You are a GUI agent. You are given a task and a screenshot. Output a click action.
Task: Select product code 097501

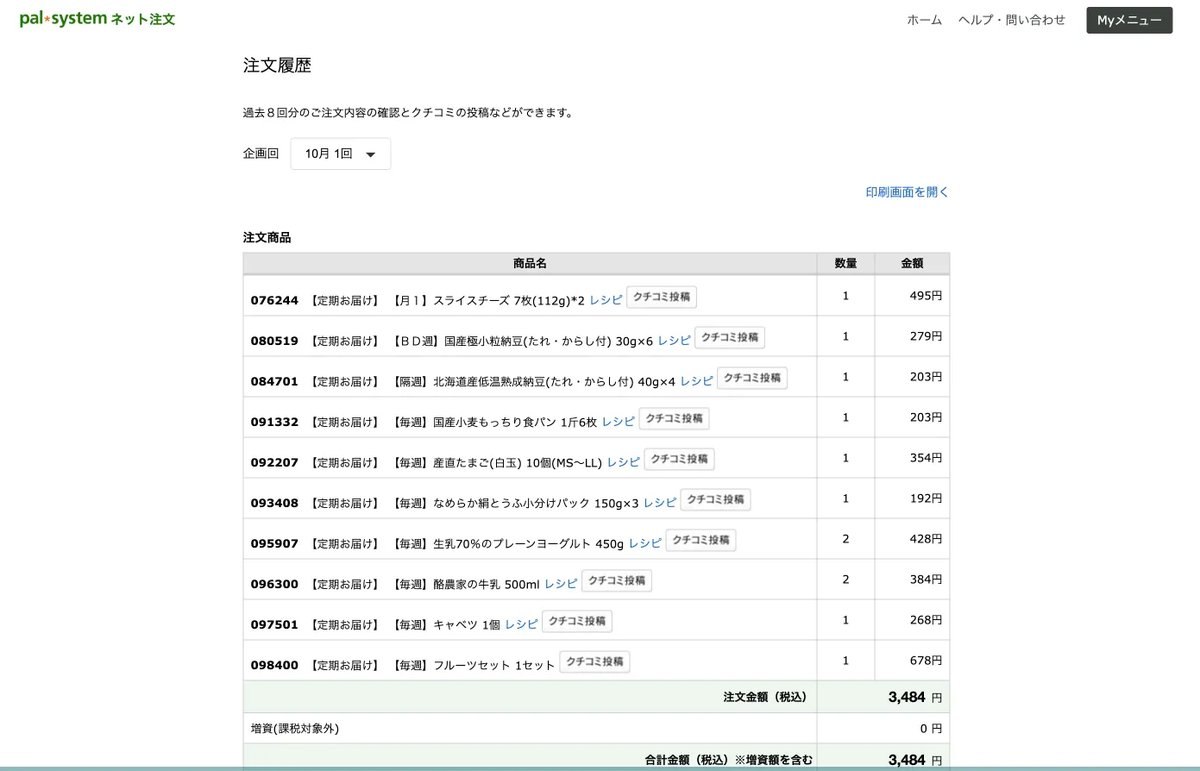click(274, 624)
